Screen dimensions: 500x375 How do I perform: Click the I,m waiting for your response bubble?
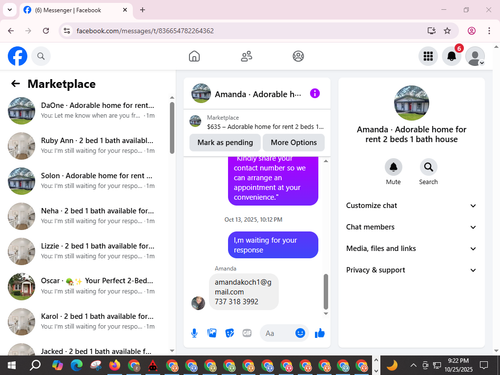273,245
